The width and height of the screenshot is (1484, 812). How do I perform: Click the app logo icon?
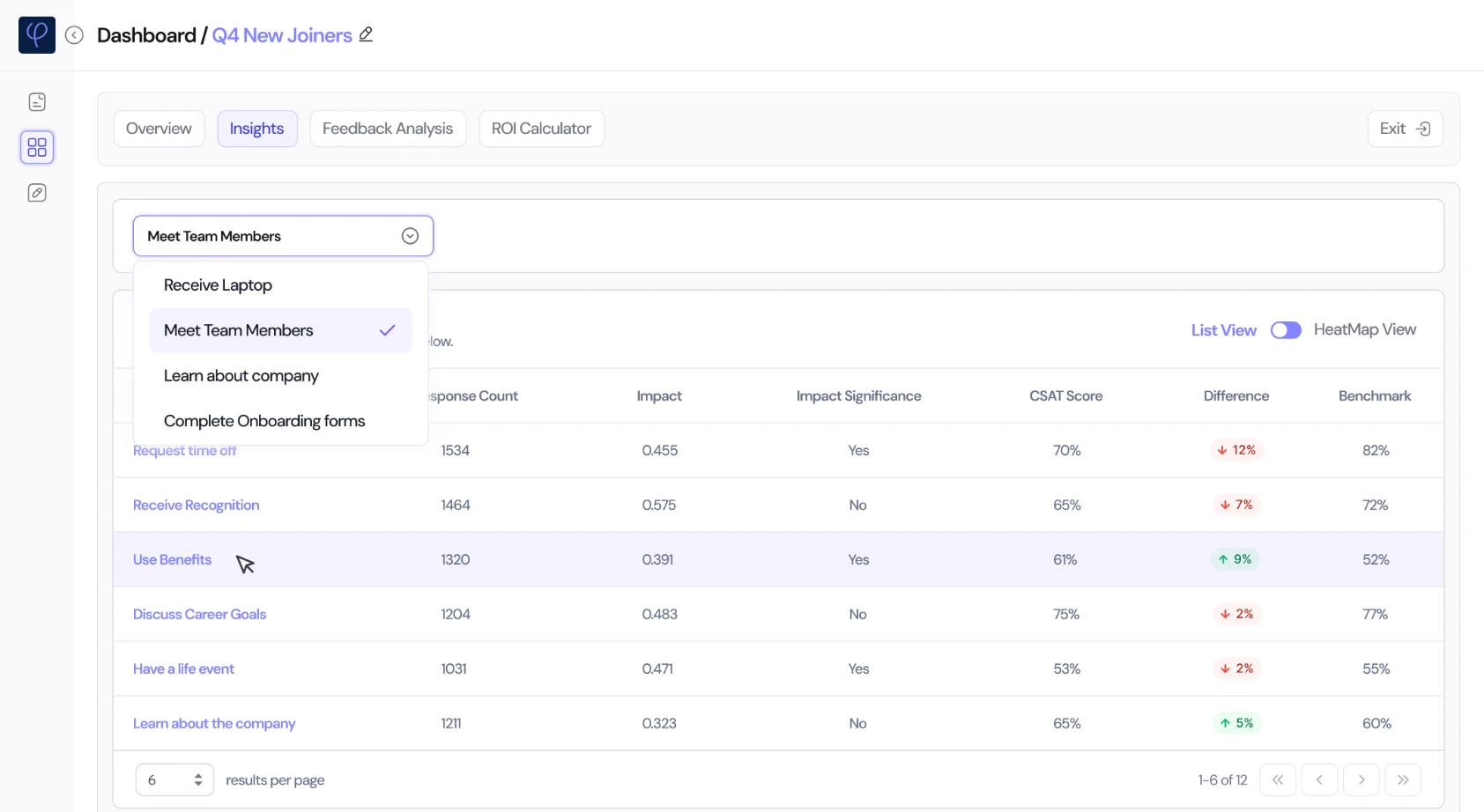(x=37, y=35)
